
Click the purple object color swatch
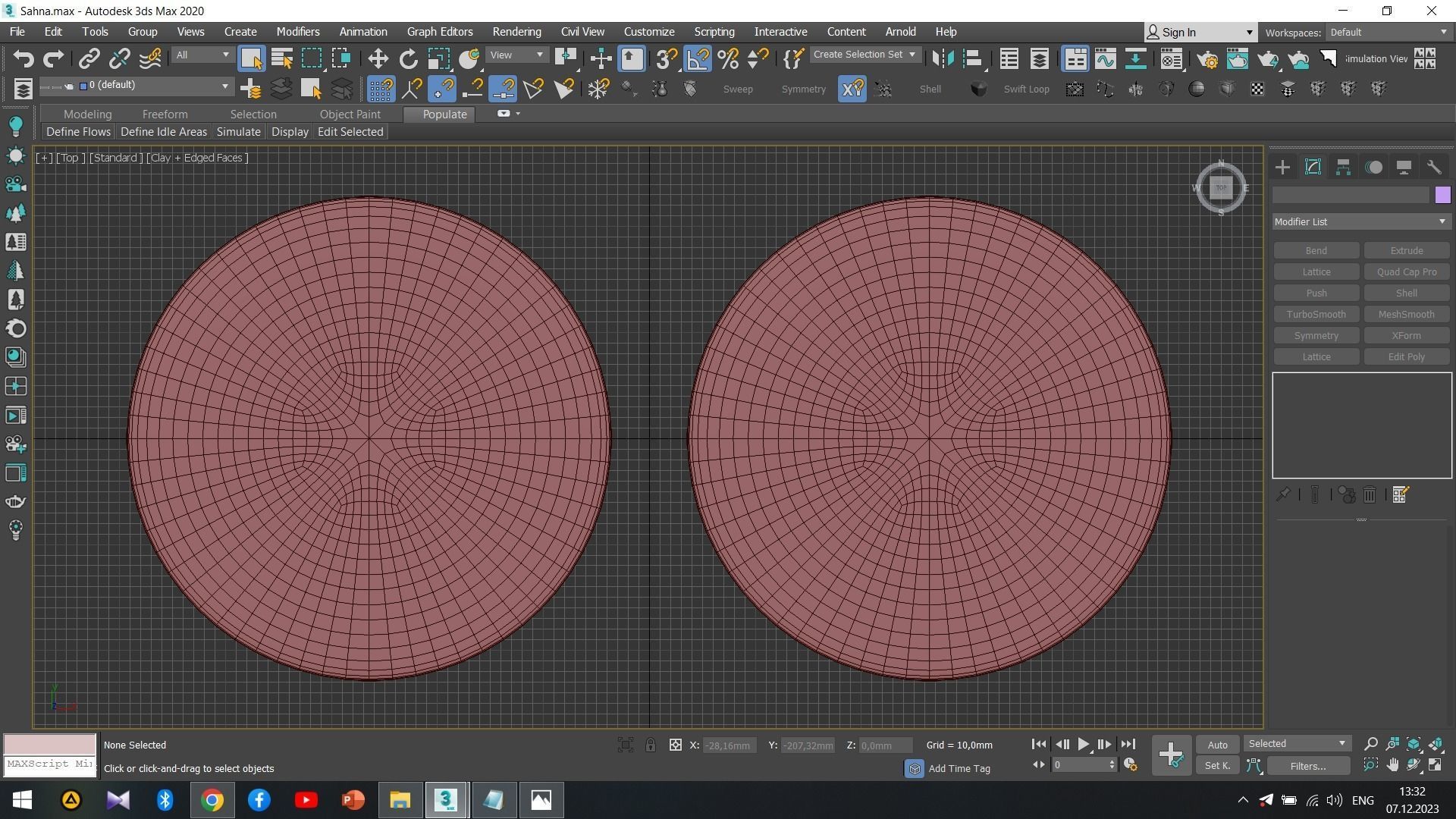tap(1442, 195)
